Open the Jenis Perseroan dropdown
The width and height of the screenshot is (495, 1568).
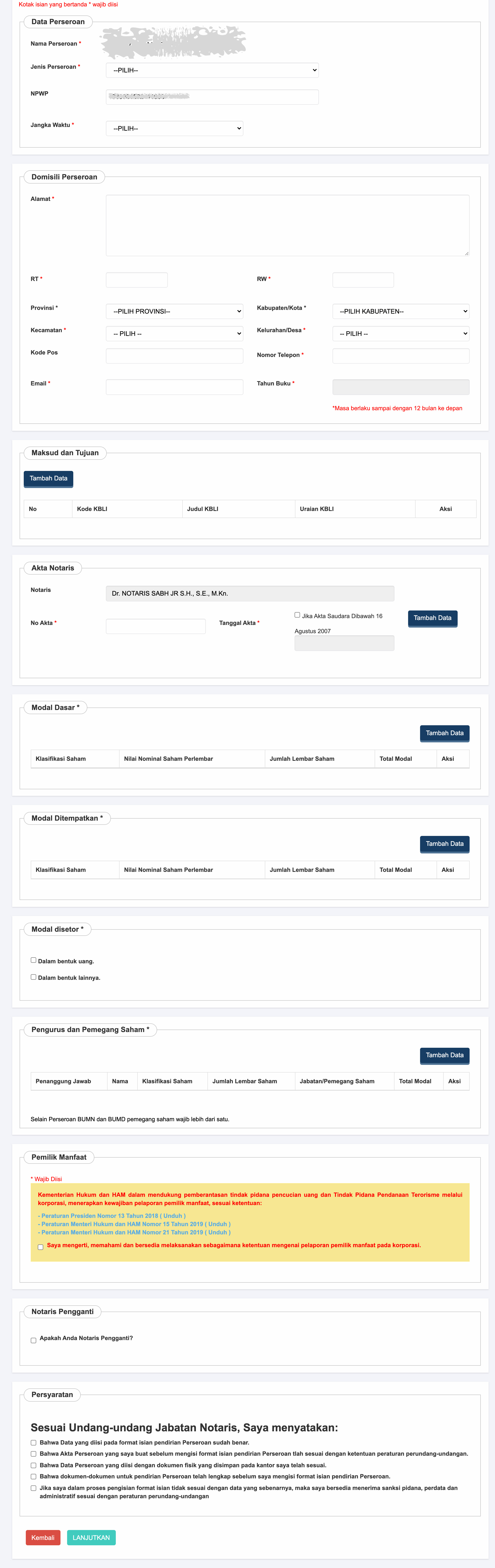[x=212, y=70]
